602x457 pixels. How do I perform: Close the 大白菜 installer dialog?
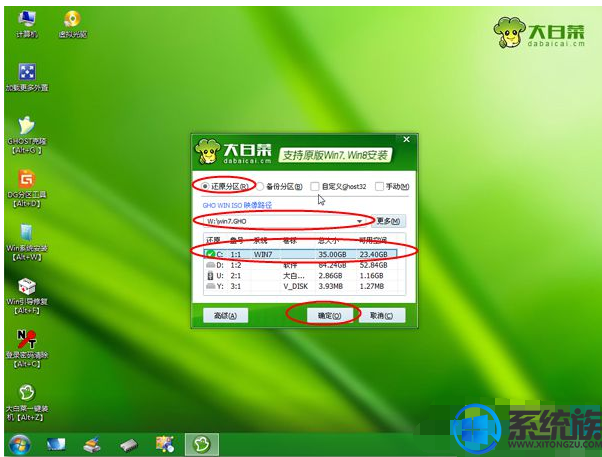(407, 139)
